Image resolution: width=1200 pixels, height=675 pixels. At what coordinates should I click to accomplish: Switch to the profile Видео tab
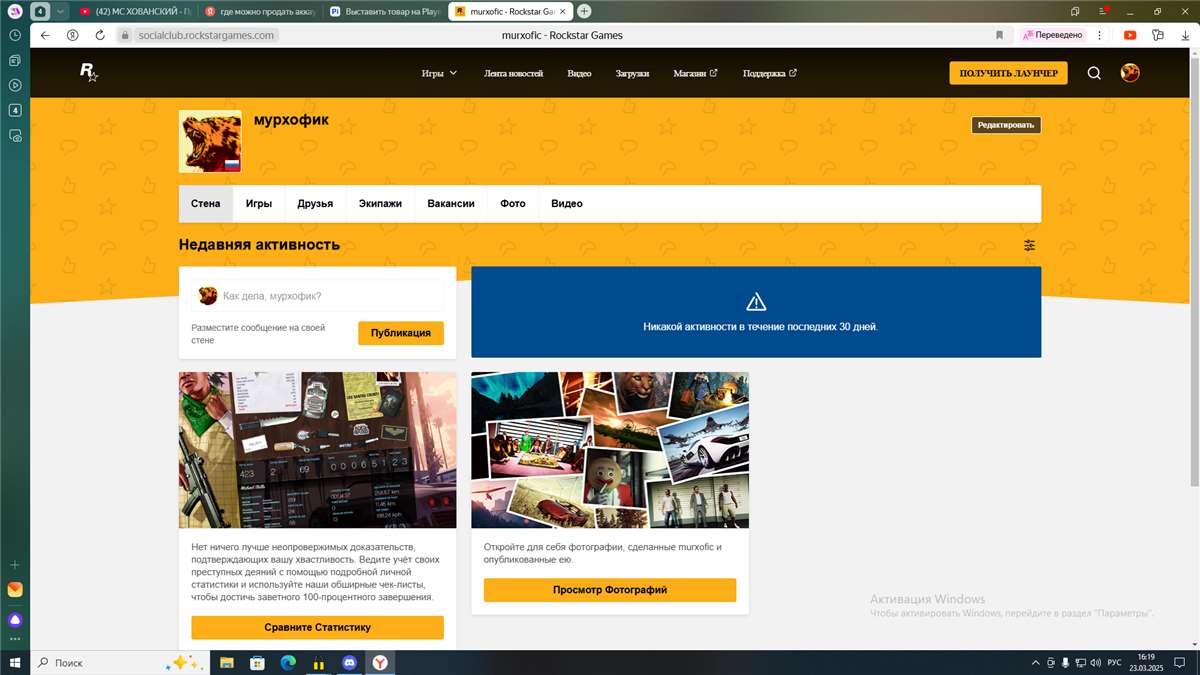coord(567,204)
